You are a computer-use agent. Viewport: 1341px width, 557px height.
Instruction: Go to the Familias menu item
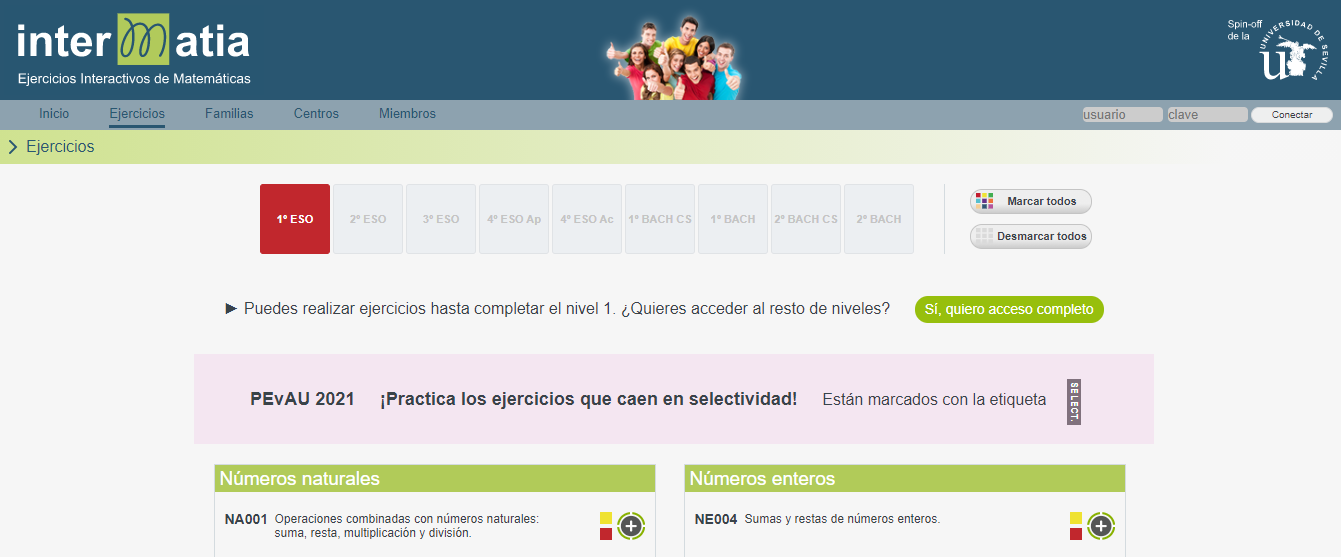[229, 114]
